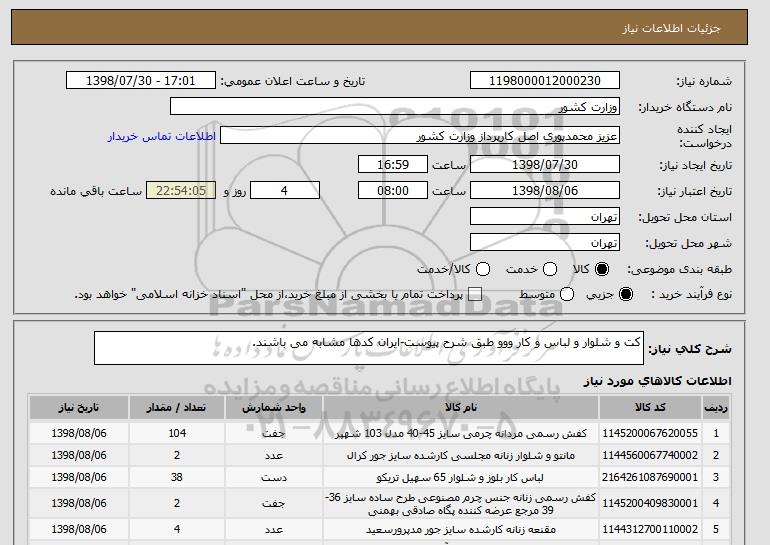Image resolution: width=770 pixels, height=545 pixels.
Task: Click quantity 4 in row 5
Action: click(x=177, y=529)
